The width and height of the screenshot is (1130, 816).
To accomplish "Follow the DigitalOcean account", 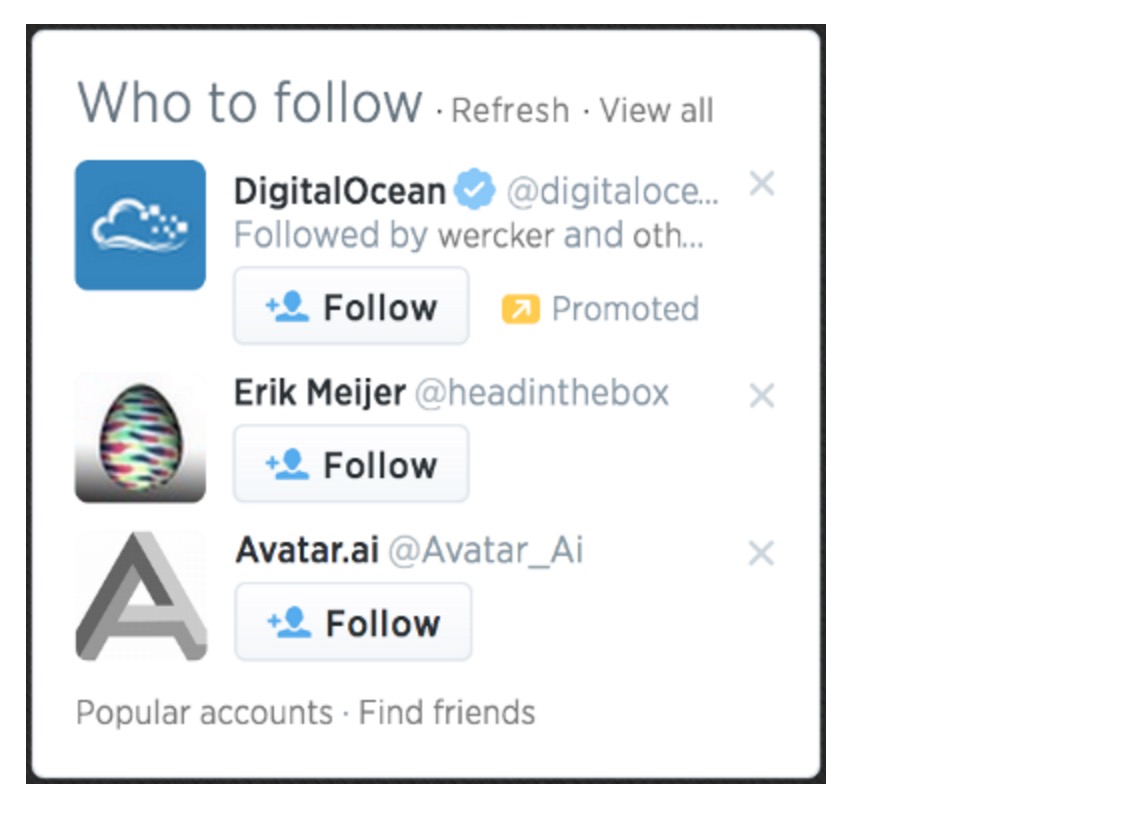I will [x=351, y=307].
